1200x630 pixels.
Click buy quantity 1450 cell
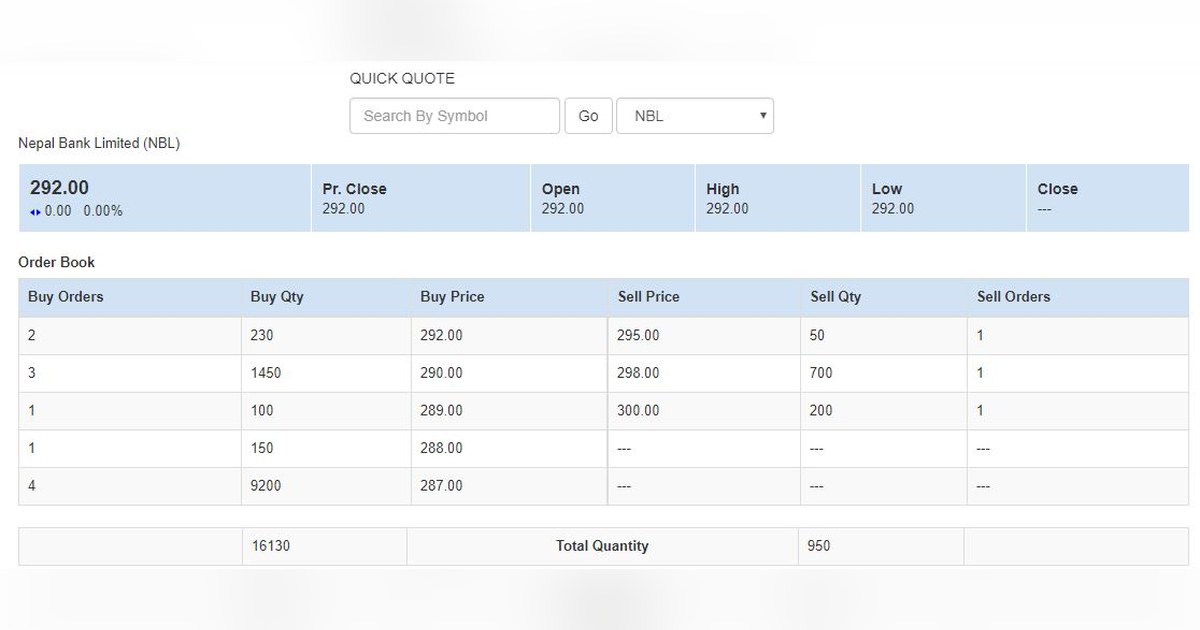326,373
